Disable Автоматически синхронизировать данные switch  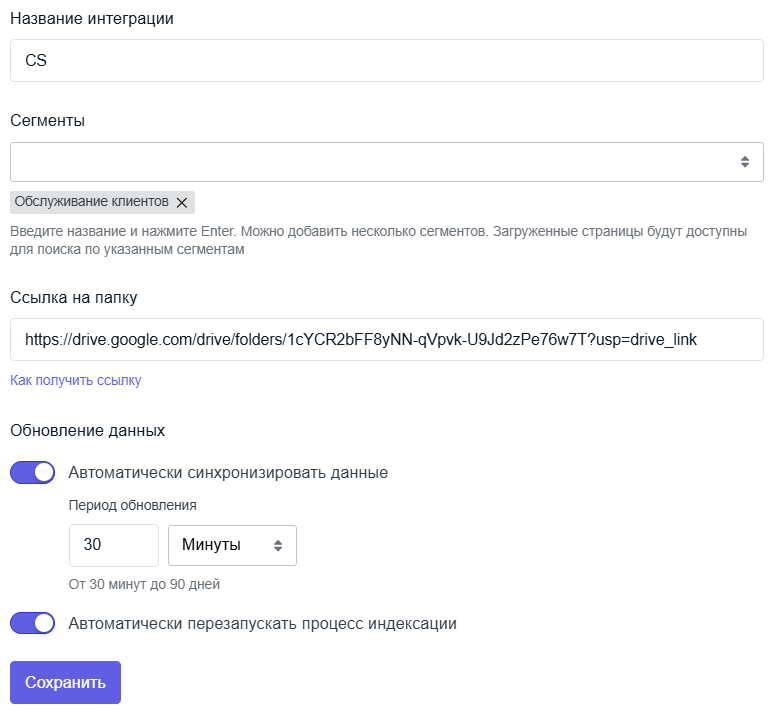pyautogui.click(x=33, y=472)
